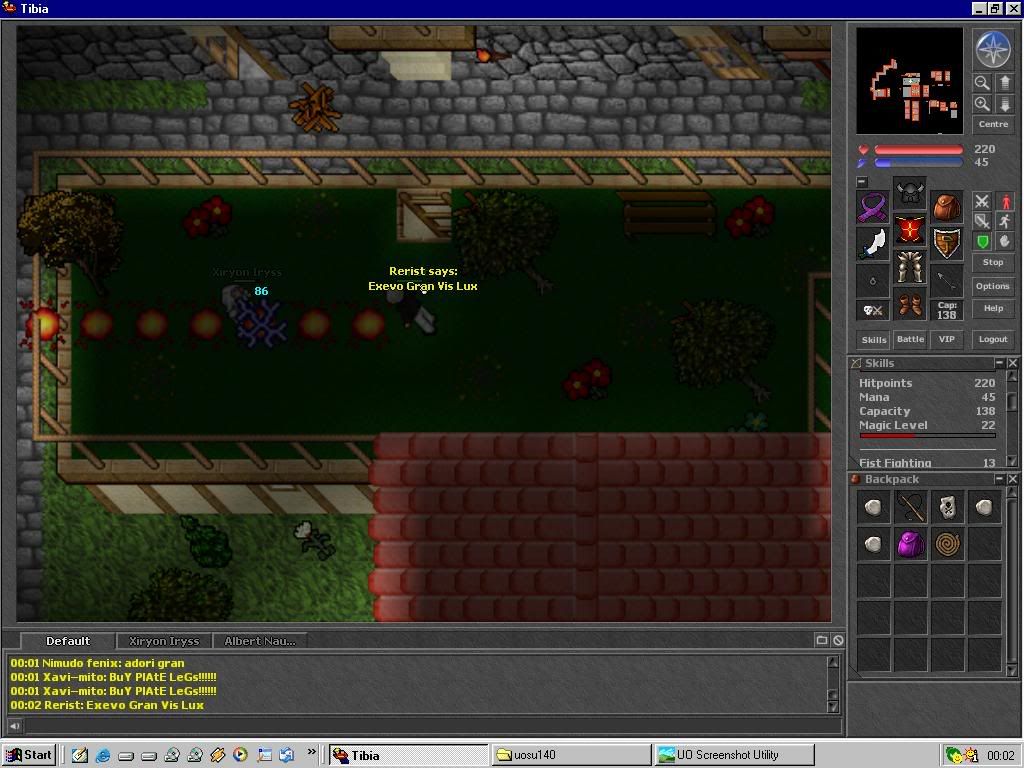Screen dimensions: 1024x768
Task: Enable offensive fighting mode crossed swords
Action: tap(982, 202)
